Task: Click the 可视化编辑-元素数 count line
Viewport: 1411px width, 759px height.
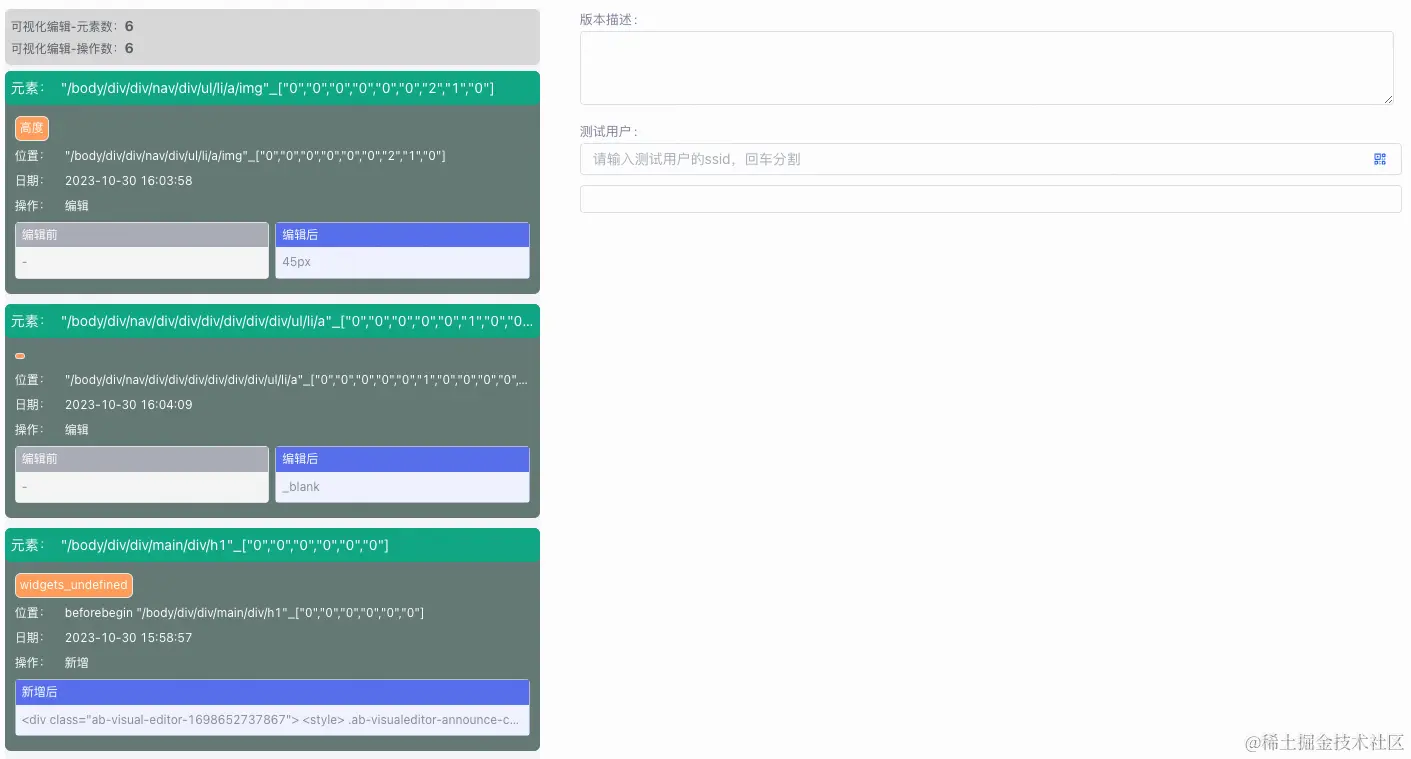Action: (x=72, y=27)
